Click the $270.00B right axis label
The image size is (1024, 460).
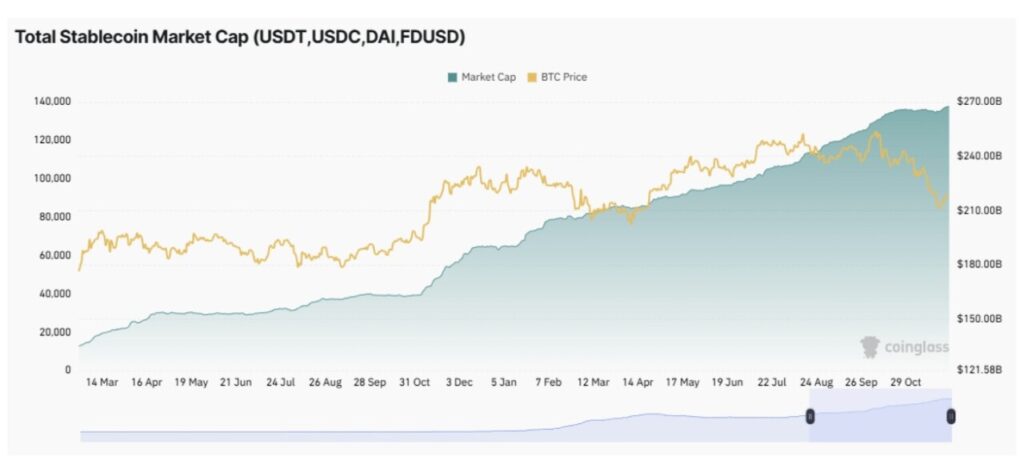pos(979,101)
